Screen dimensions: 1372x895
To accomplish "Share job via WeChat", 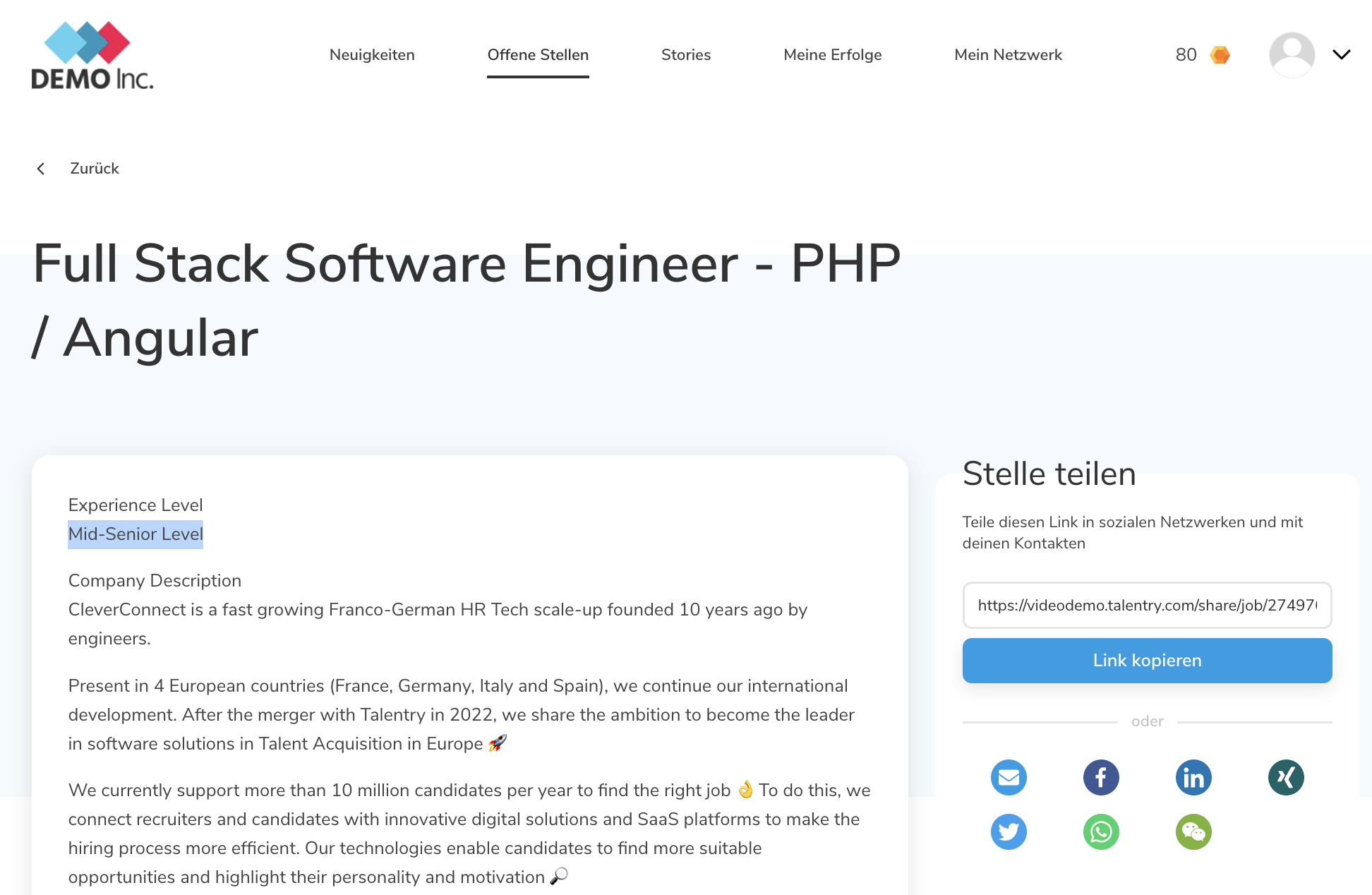I will coord(1193,831).
